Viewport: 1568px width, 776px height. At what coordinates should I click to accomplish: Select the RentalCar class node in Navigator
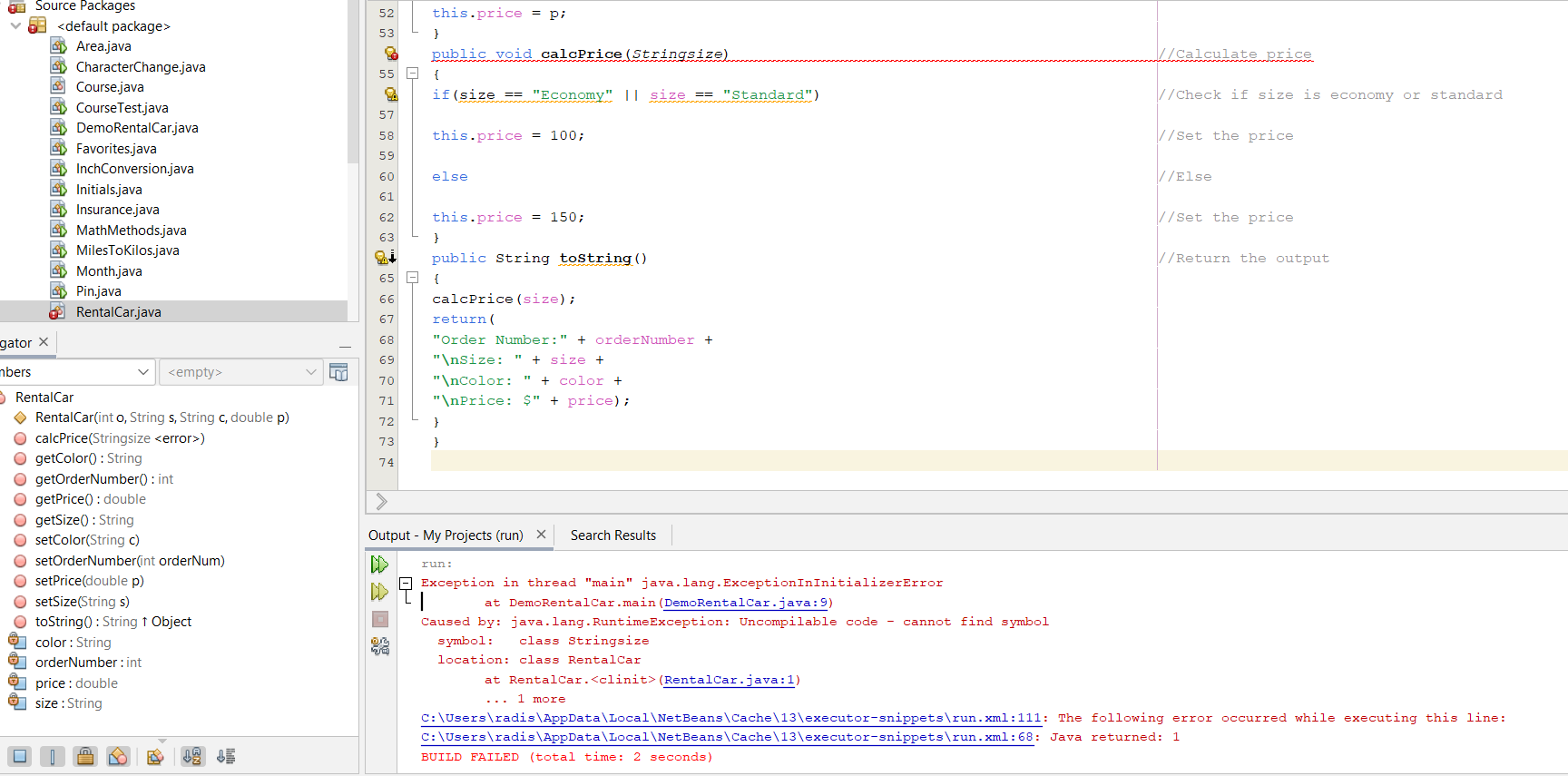click(44, 398)
